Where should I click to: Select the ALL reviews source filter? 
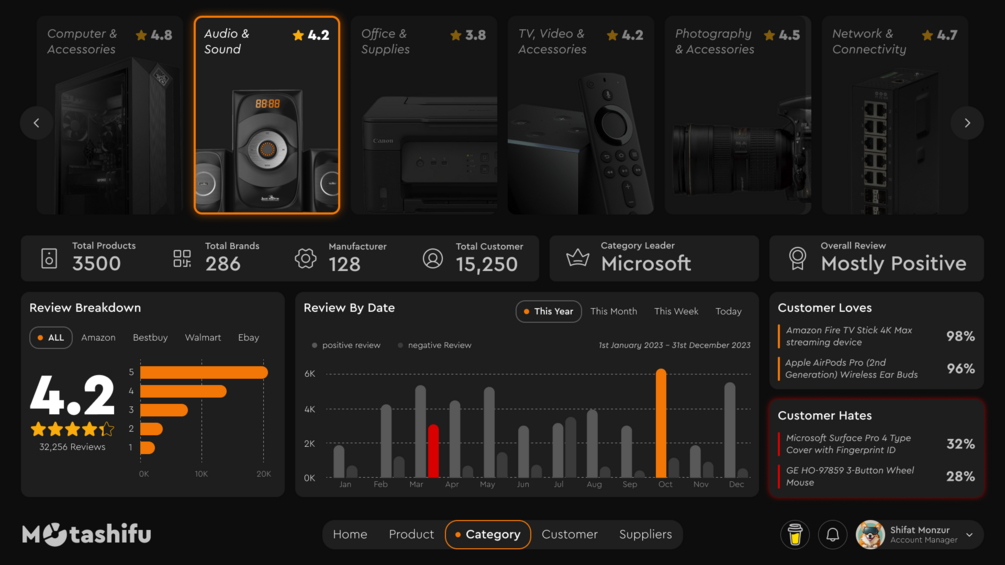coord(51,338)
